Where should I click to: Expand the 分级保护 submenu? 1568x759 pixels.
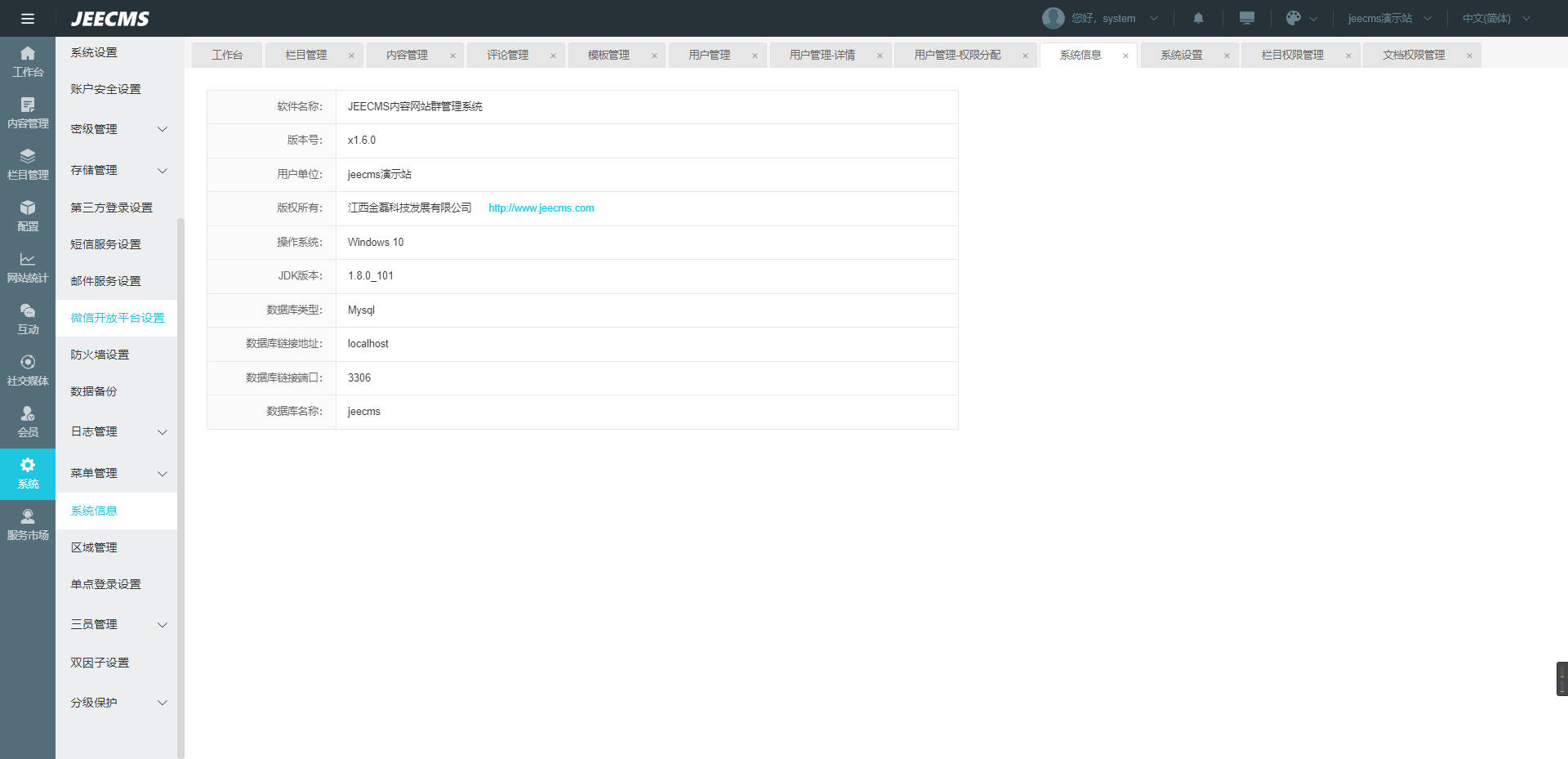pyautogui.click(x=163, y=703)
